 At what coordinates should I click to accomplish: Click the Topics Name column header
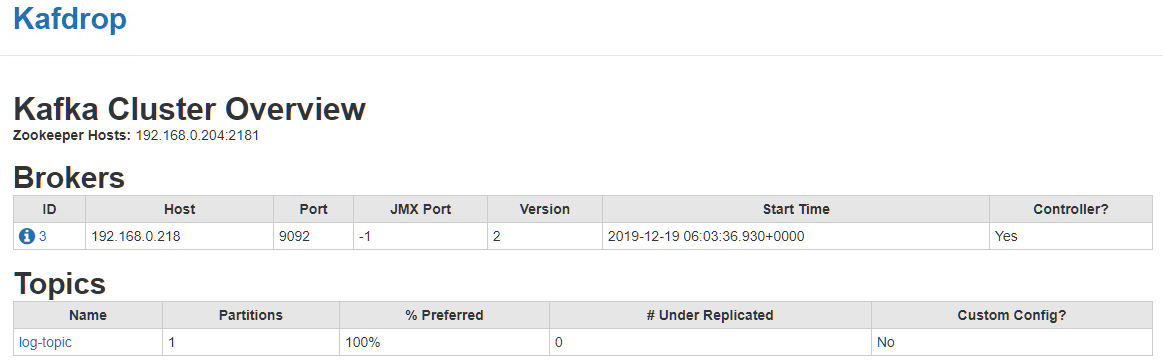click(88, 315)
